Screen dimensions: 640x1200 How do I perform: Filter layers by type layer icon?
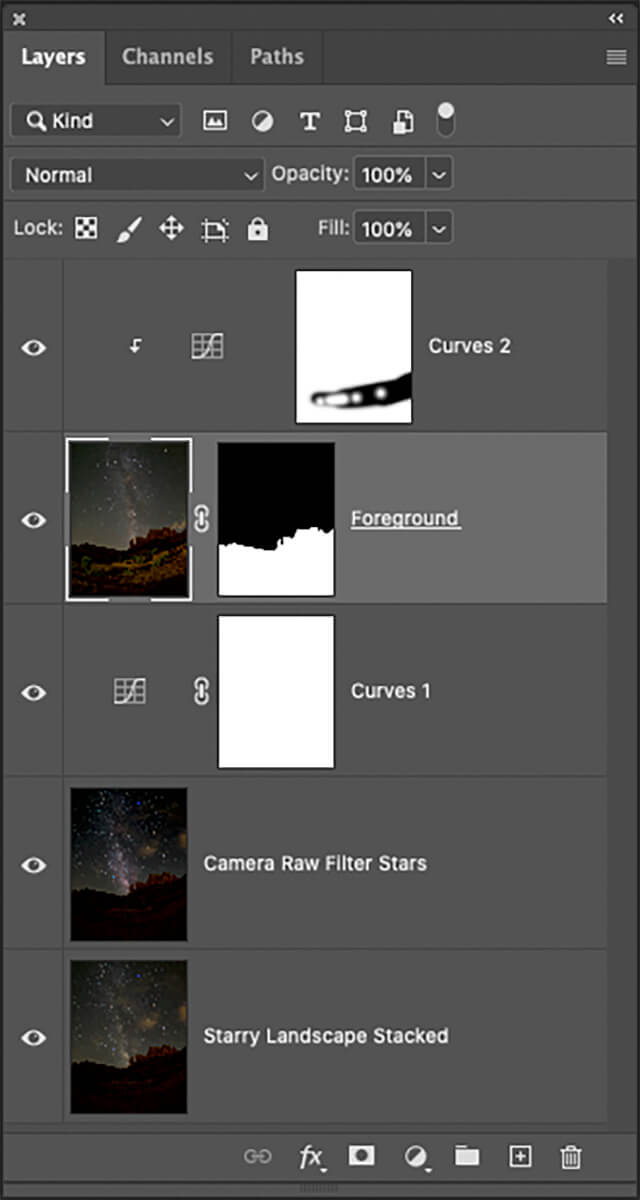coord(310,121)
